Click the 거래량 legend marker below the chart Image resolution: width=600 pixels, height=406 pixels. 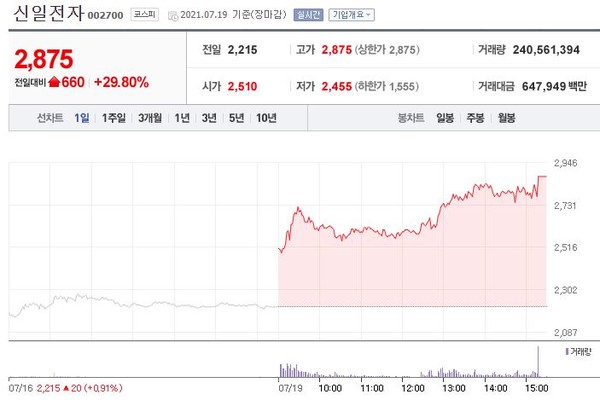click(x=567, y=351)
